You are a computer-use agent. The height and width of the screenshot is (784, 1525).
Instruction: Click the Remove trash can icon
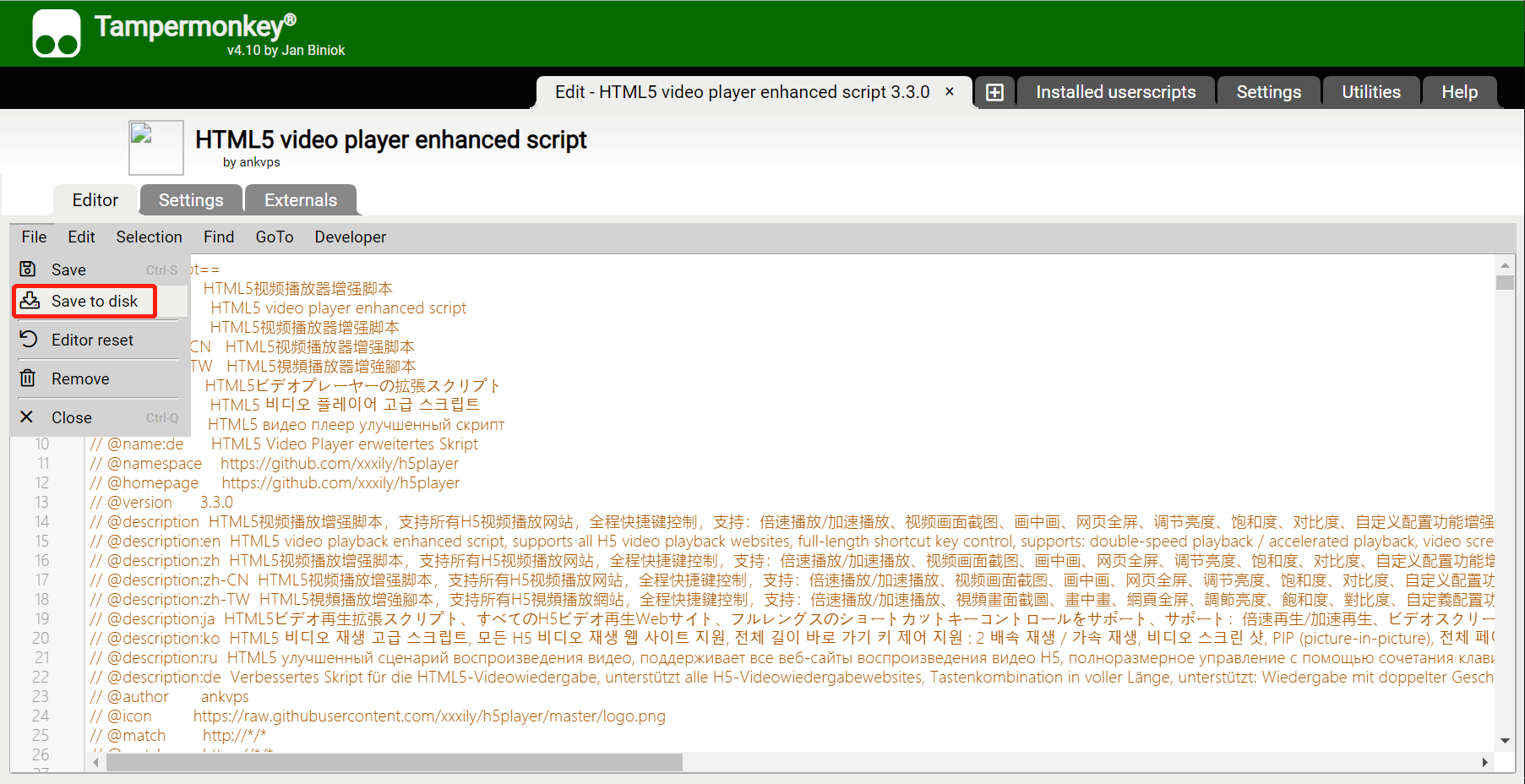click(x=28, y=378)
